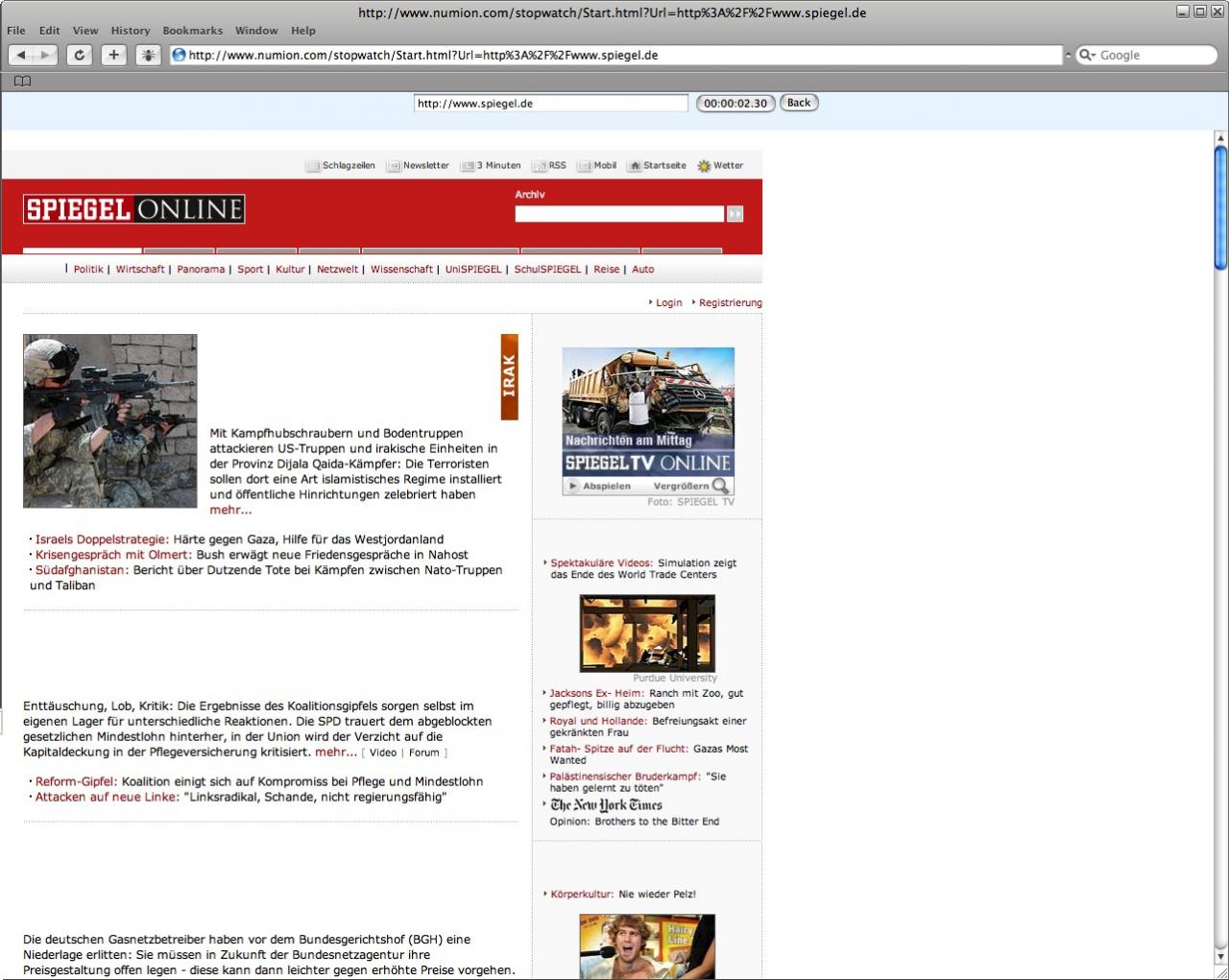Viewport: 1229px width, 980px height.
Task: Click the Login link
Action: [669, 303]
